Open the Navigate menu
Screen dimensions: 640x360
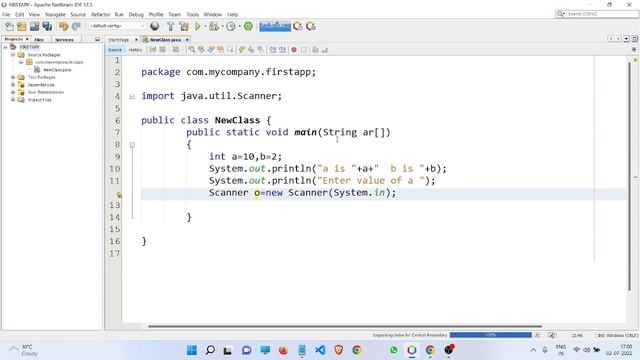(55, 14)
